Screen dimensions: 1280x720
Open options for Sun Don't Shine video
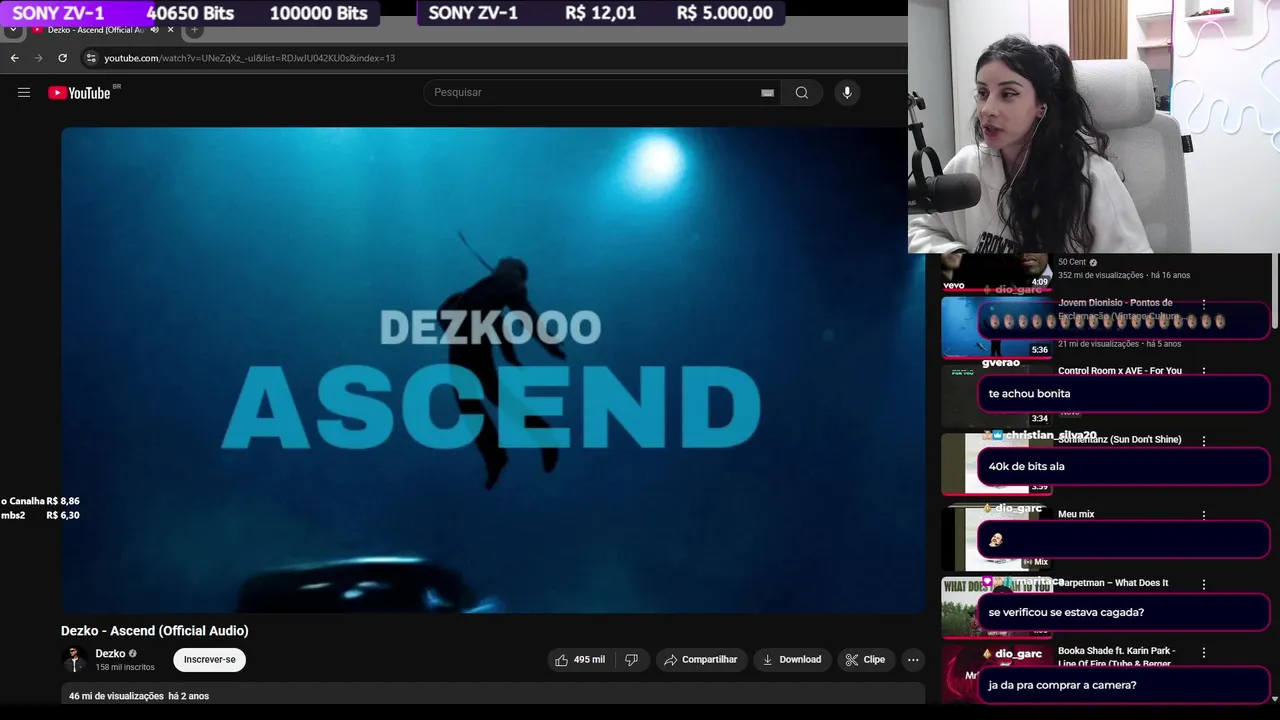[1204, 440]
